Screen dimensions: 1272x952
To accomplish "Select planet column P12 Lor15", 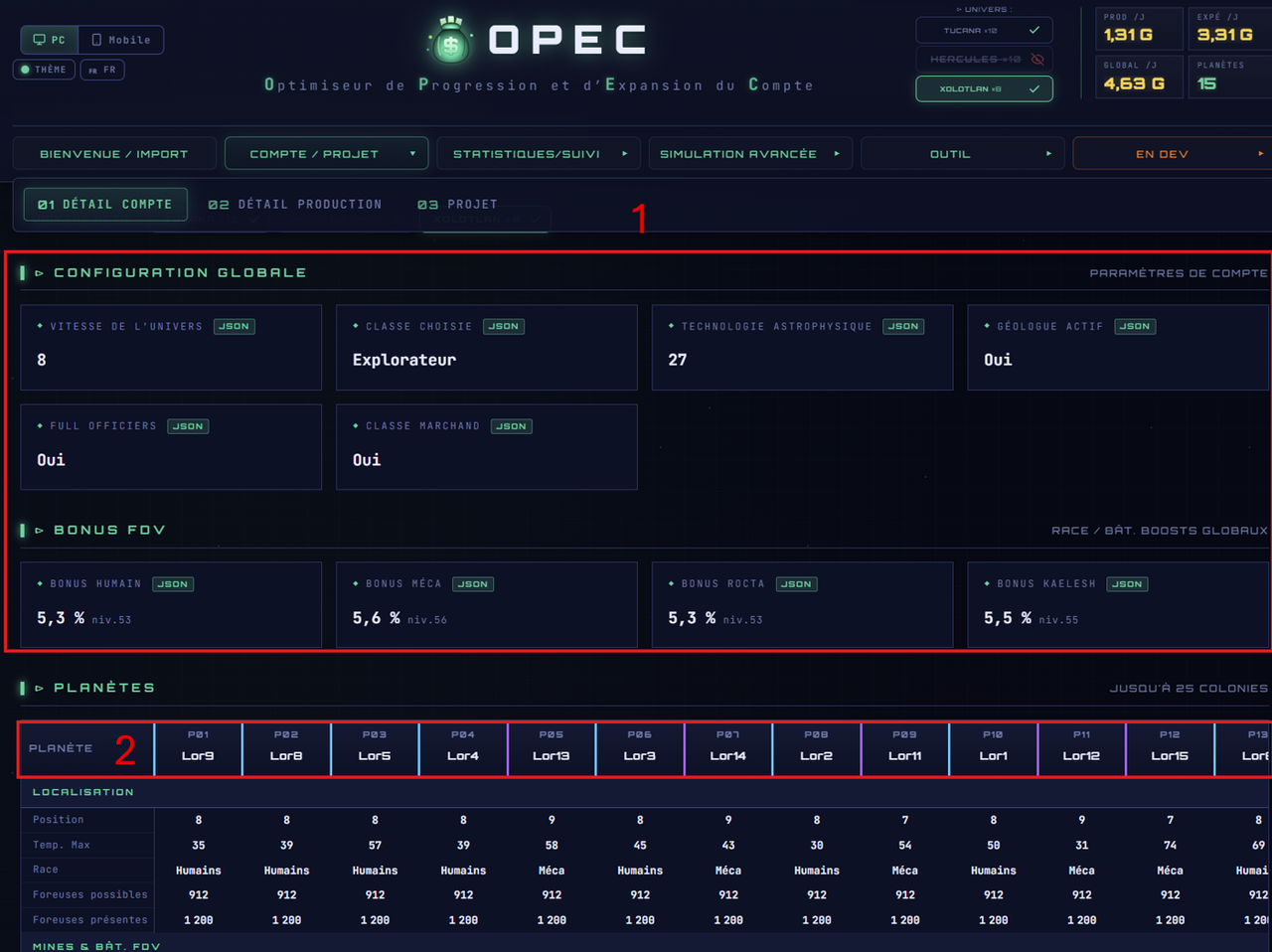I will click(1171, 749).
